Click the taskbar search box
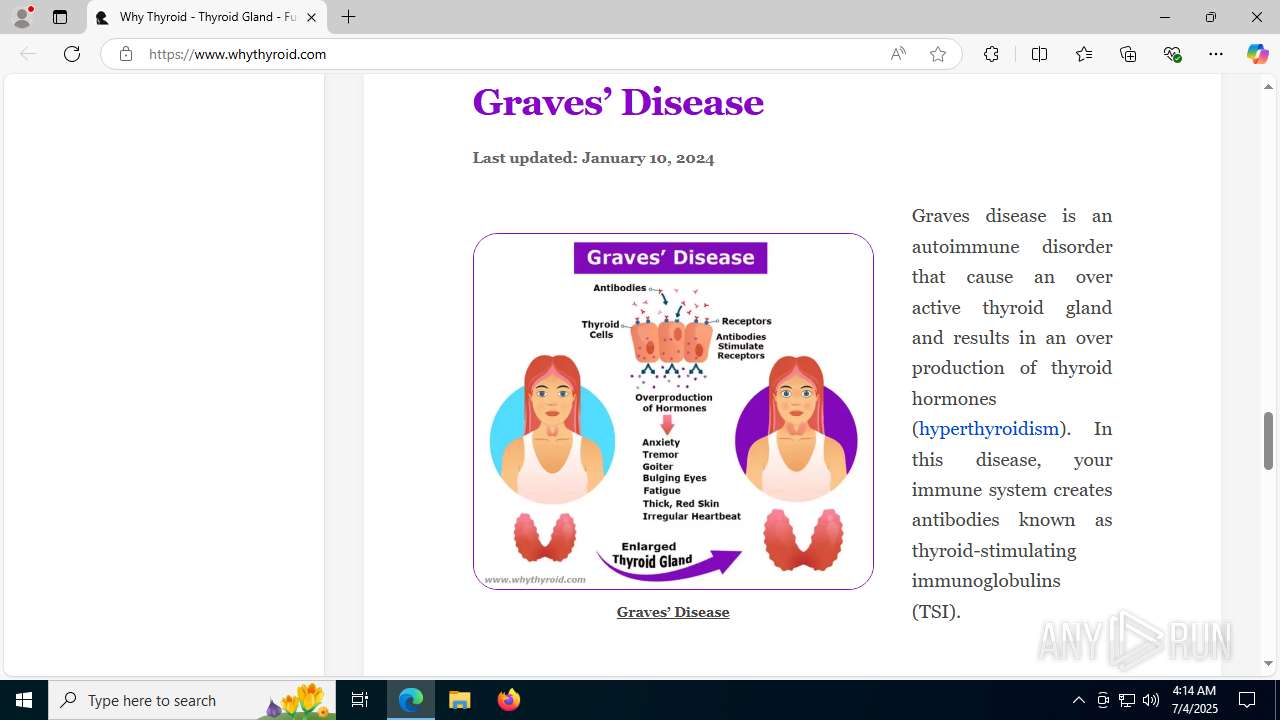The width and height of the screenshot is (1280, 720). click(x=192, y=700)
